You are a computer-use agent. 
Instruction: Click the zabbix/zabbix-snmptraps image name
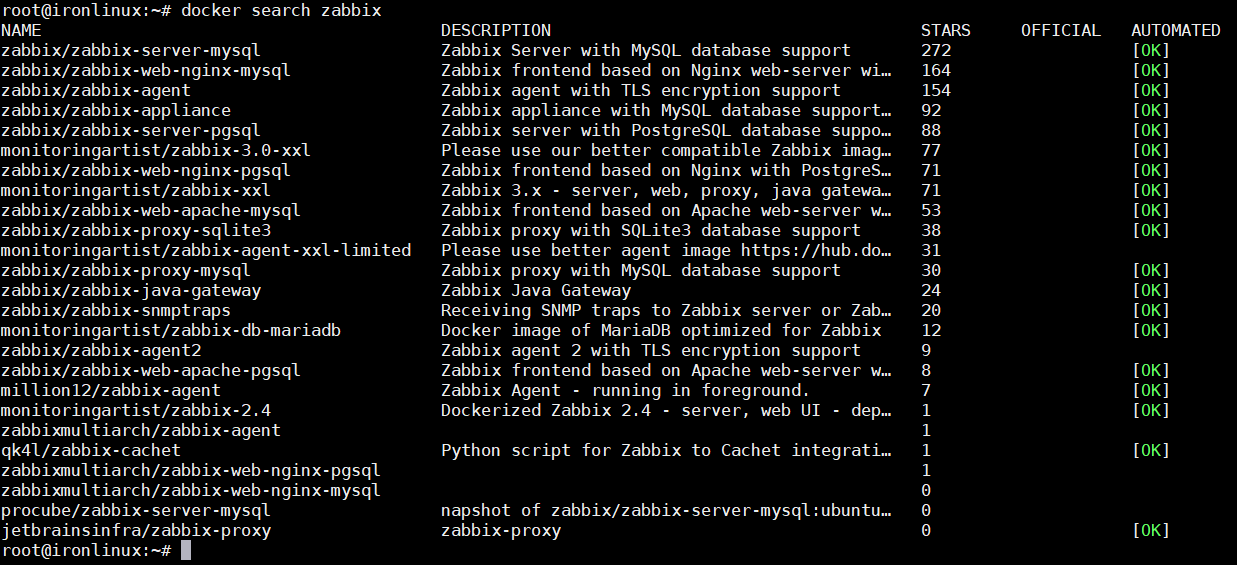[116, 310]
